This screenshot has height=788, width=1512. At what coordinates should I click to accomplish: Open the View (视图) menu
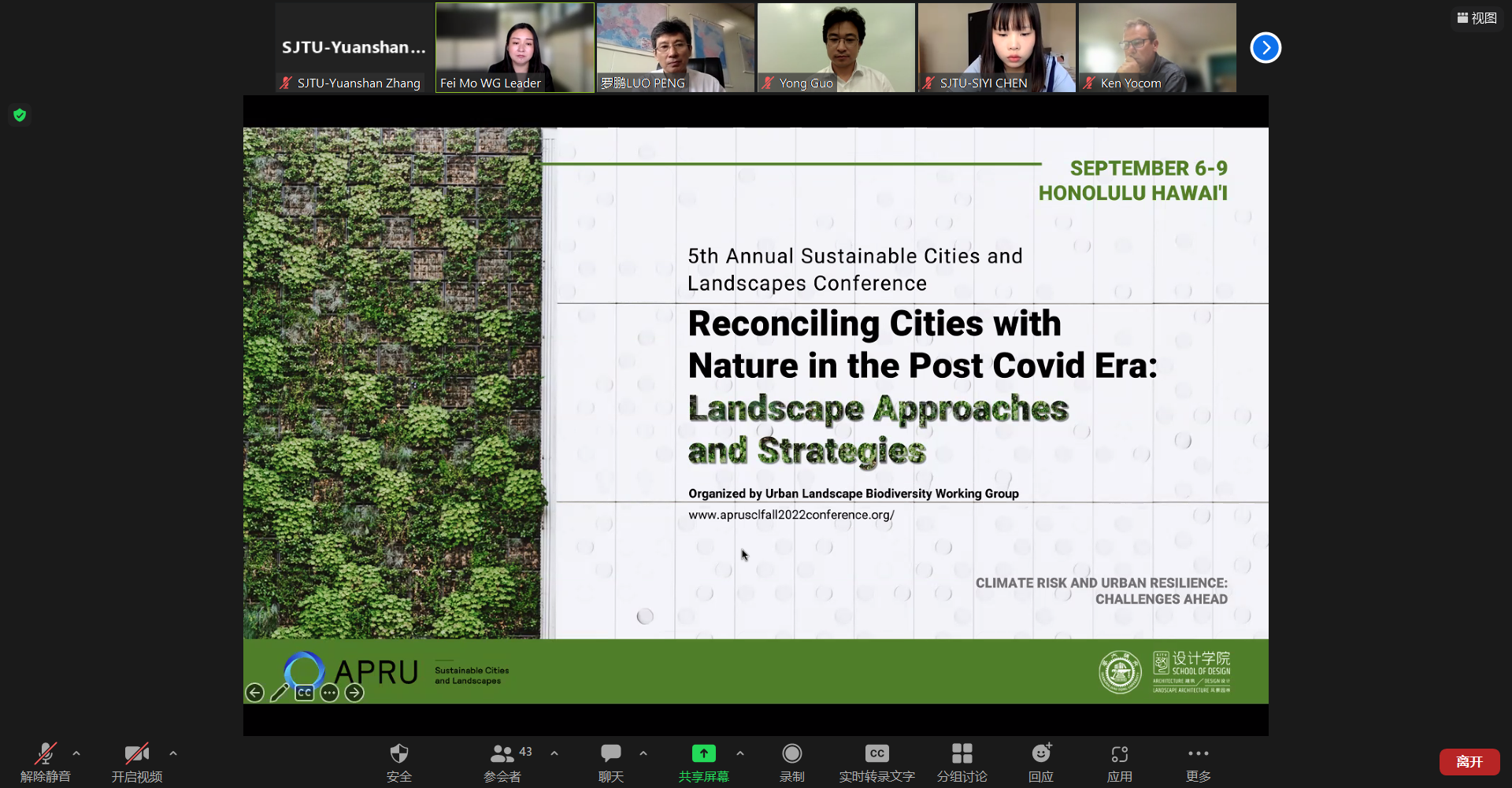1477,18
